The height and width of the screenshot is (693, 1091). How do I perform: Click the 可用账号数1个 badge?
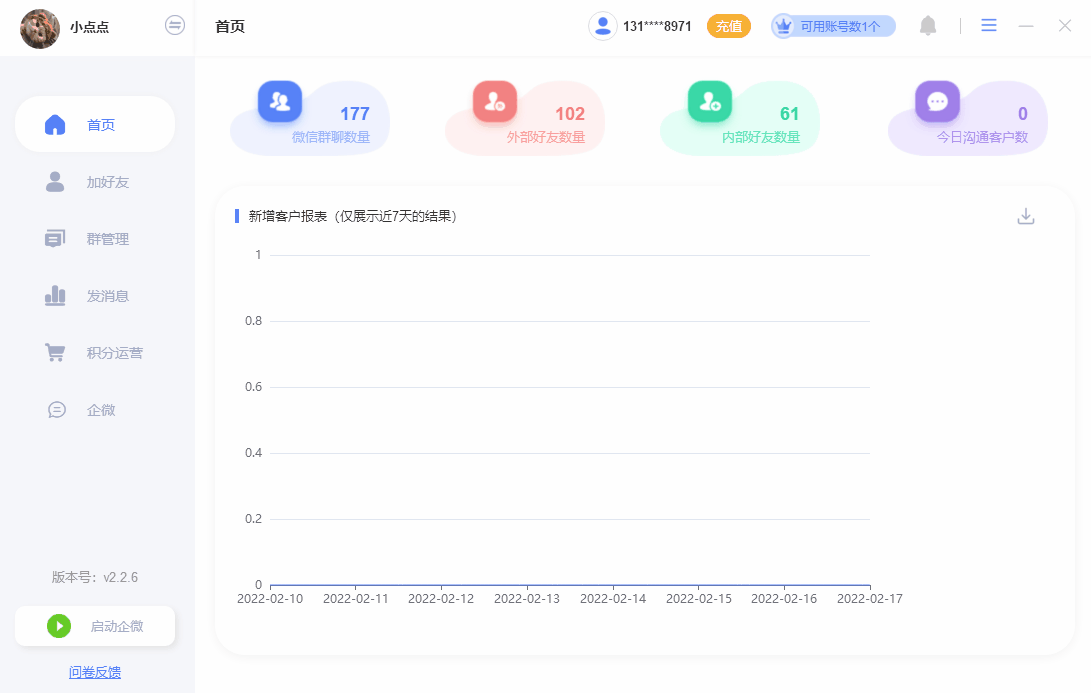(x=833, y=26)
